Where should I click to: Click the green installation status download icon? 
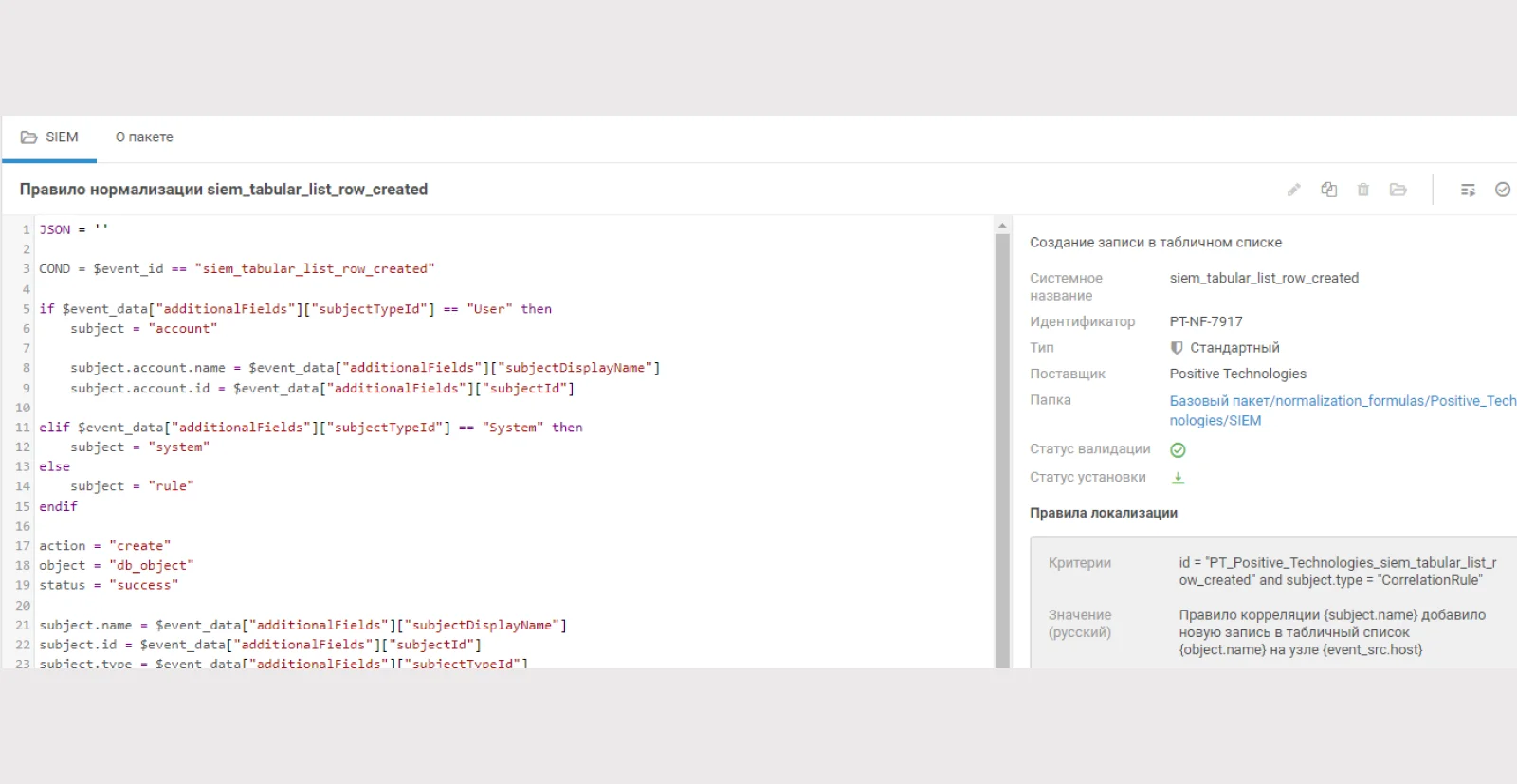tap(1178, 478)
